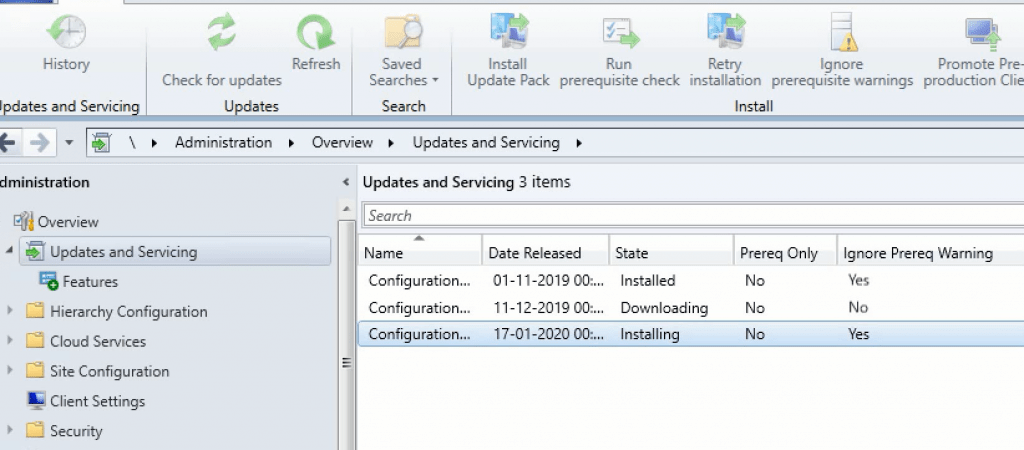Image resolution: width=1024 pixels, height=450 pixels.
Task: Click the Installing state cell
Action: 650,334
